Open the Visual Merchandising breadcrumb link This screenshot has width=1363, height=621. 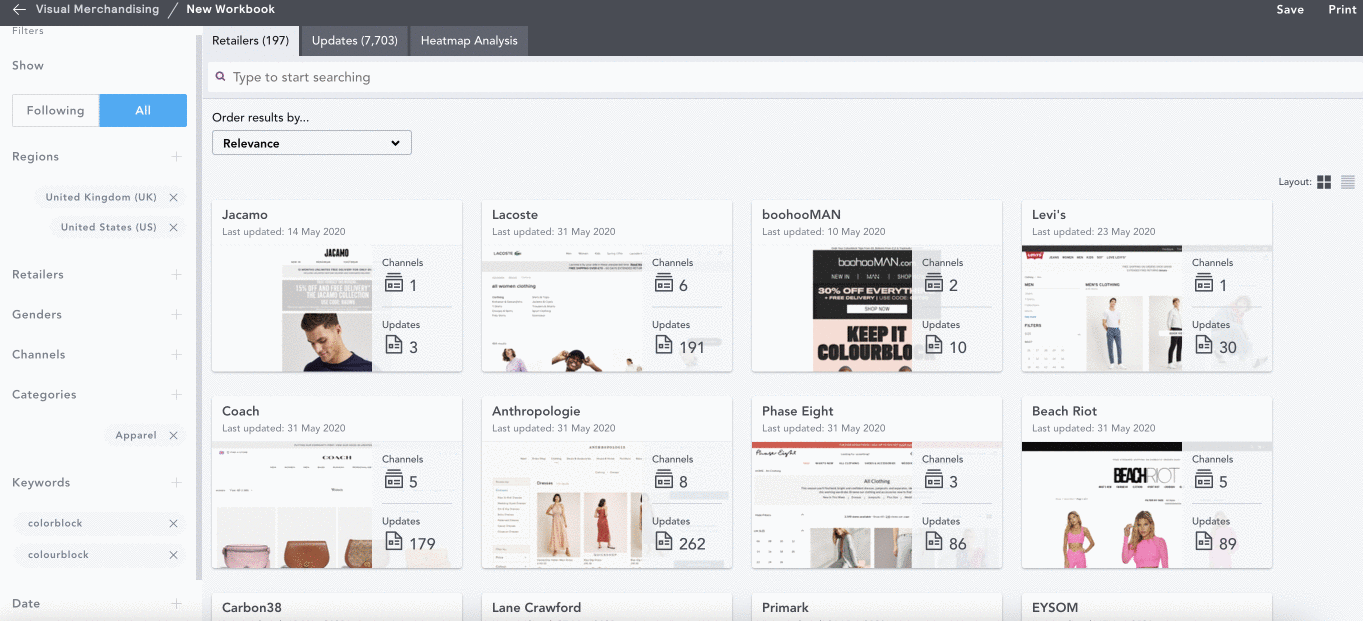97,9
